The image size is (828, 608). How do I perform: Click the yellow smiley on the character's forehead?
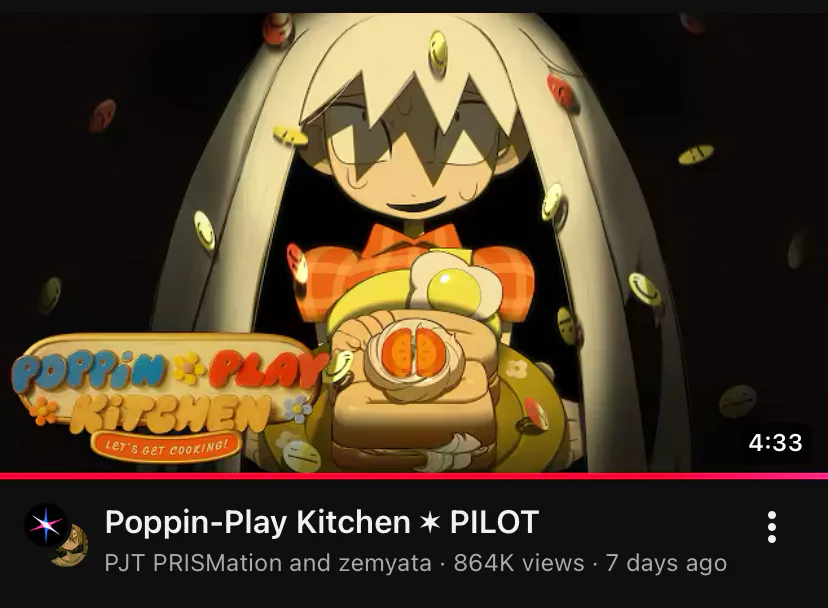click(438, 52)
